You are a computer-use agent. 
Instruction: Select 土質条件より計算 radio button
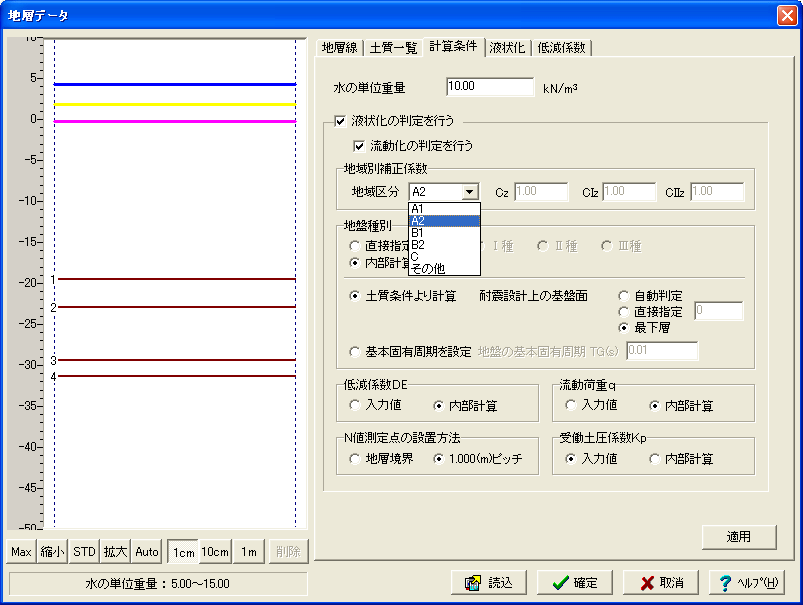tap(354, 296)
